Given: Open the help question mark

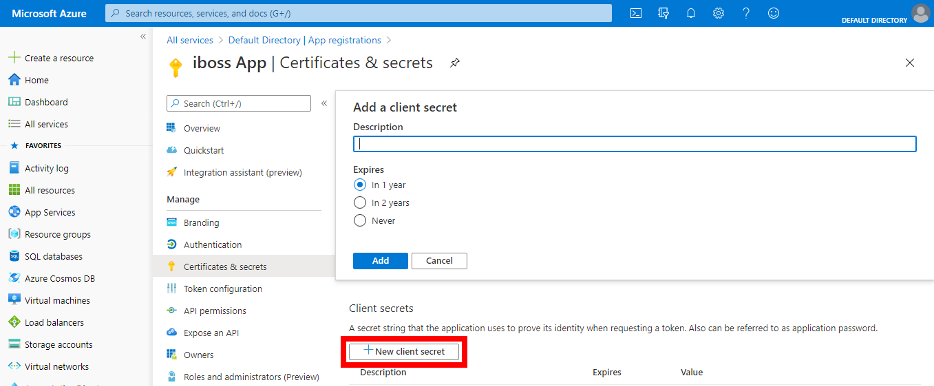Looking at the screenshot, I should click(x=746, y=13).
